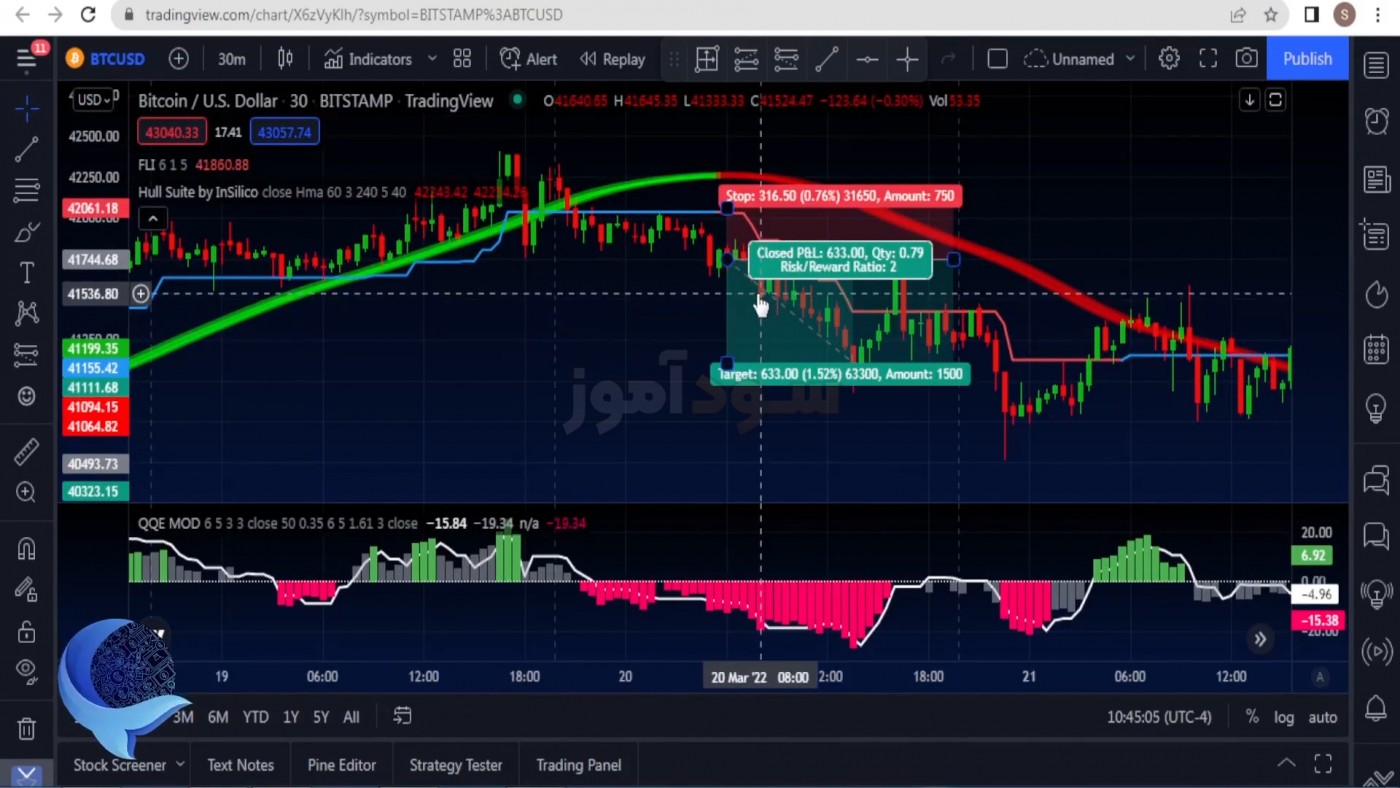Select the All date range
Viewport: 1400px width, 788px height.
tap(351, 717)
